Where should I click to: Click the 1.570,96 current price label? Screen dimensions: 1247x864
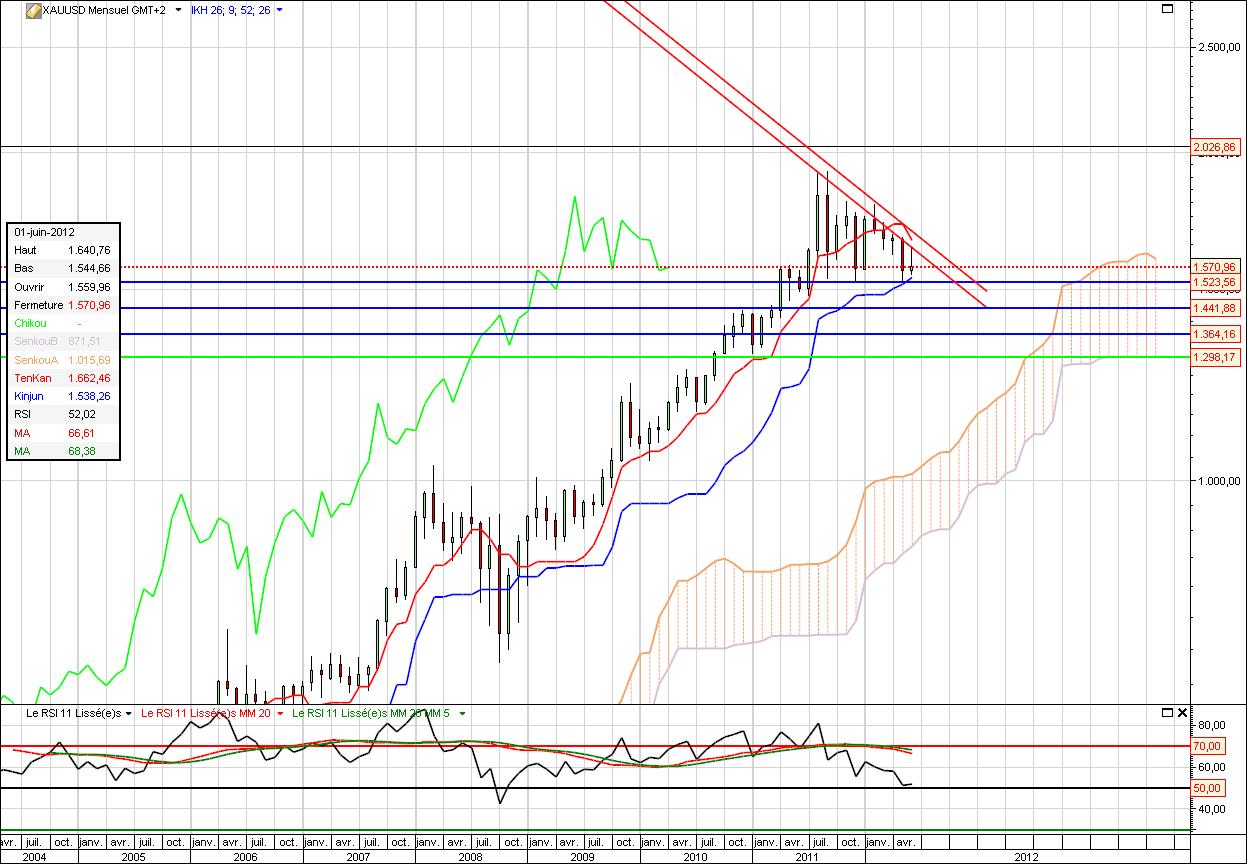pos(1215,267)
